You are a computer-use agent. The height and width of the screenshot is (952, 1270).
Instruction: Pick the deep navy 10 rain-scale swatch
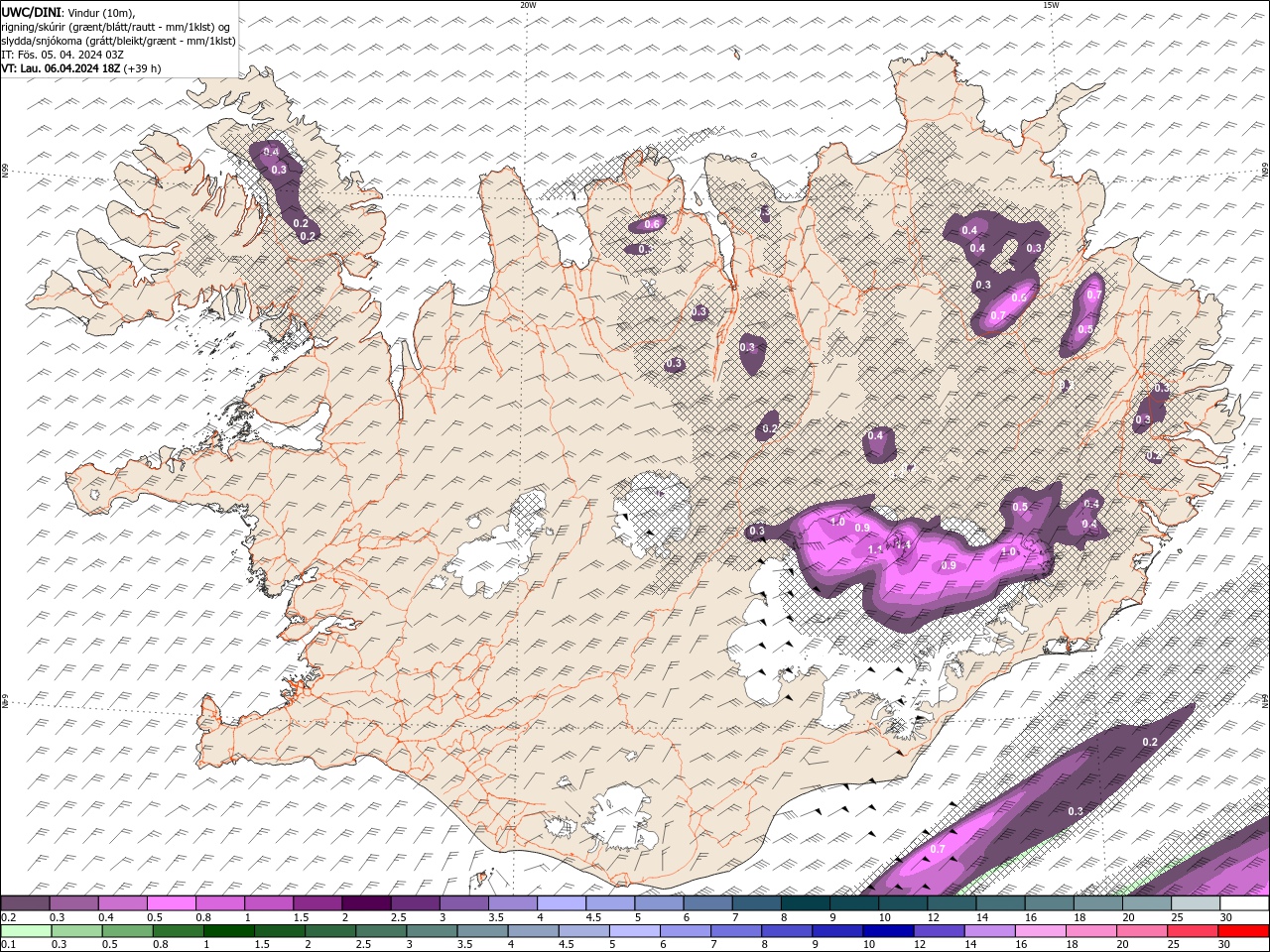[888, 931]
